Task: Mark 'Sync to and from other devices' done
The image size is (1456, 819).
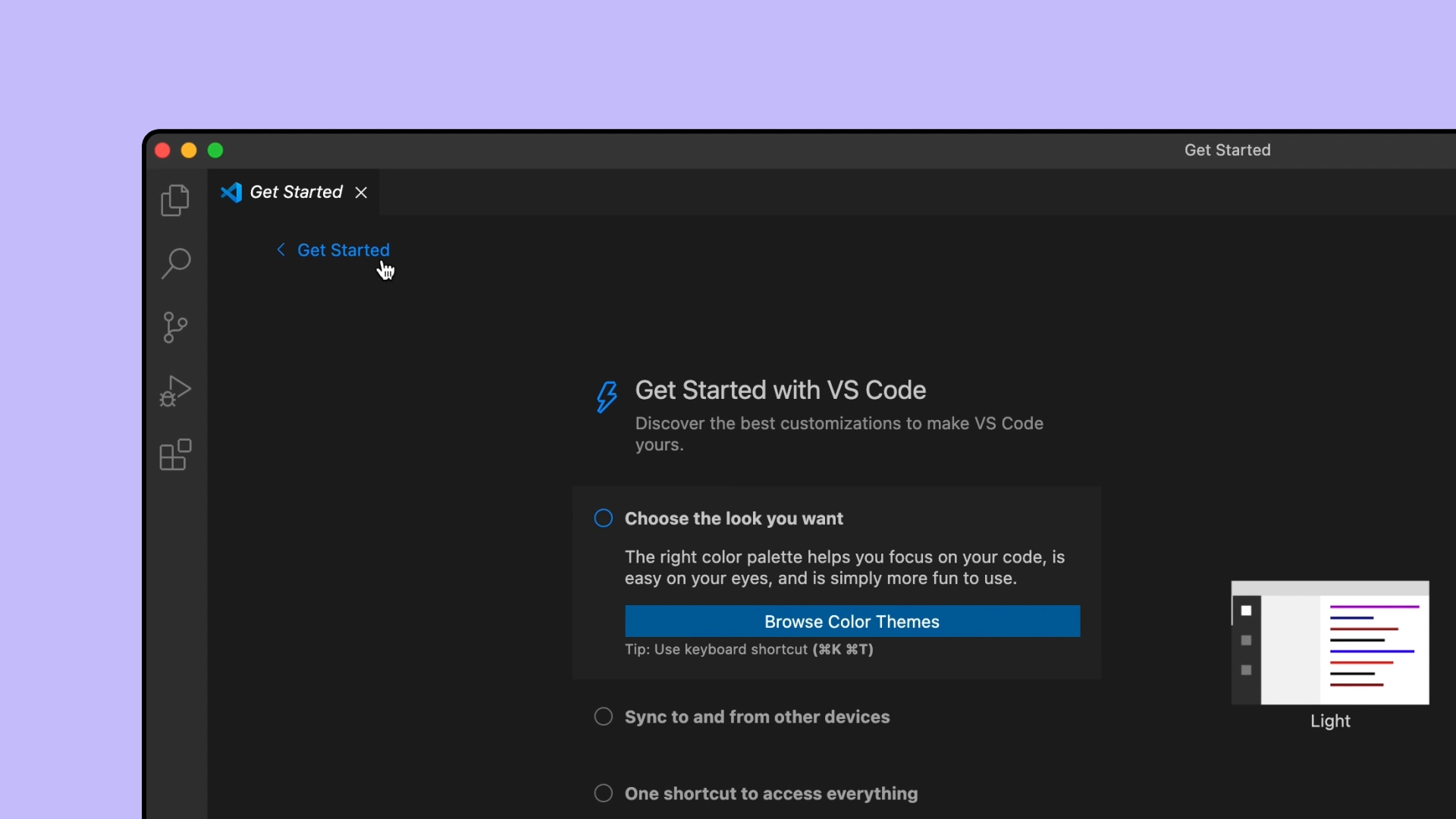Action: 604,717
